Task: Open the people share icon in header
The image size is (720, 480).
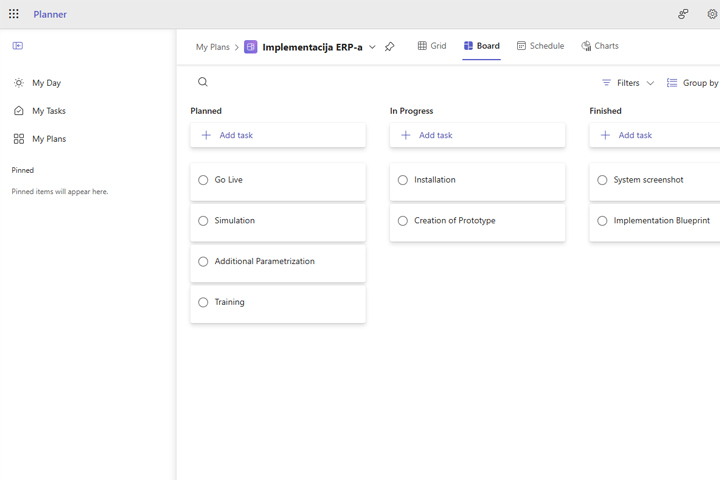Action: pyautogui.click(x=683, y=14)
